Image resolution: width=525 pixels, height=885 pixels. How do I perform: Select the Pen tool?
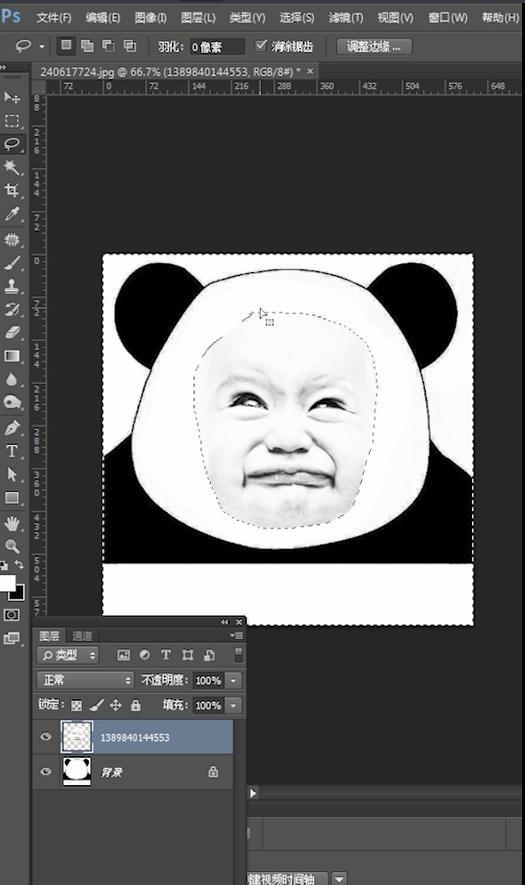(12, 428)
